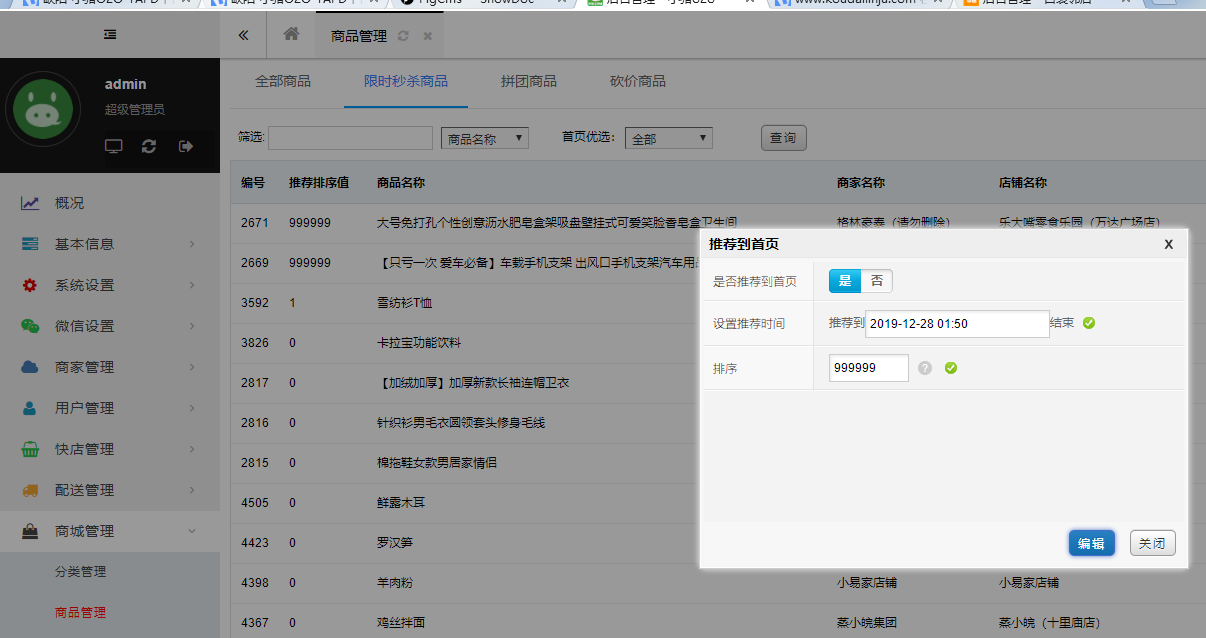Click the double-left arrow tab scroll icon

tap(243, 35)
